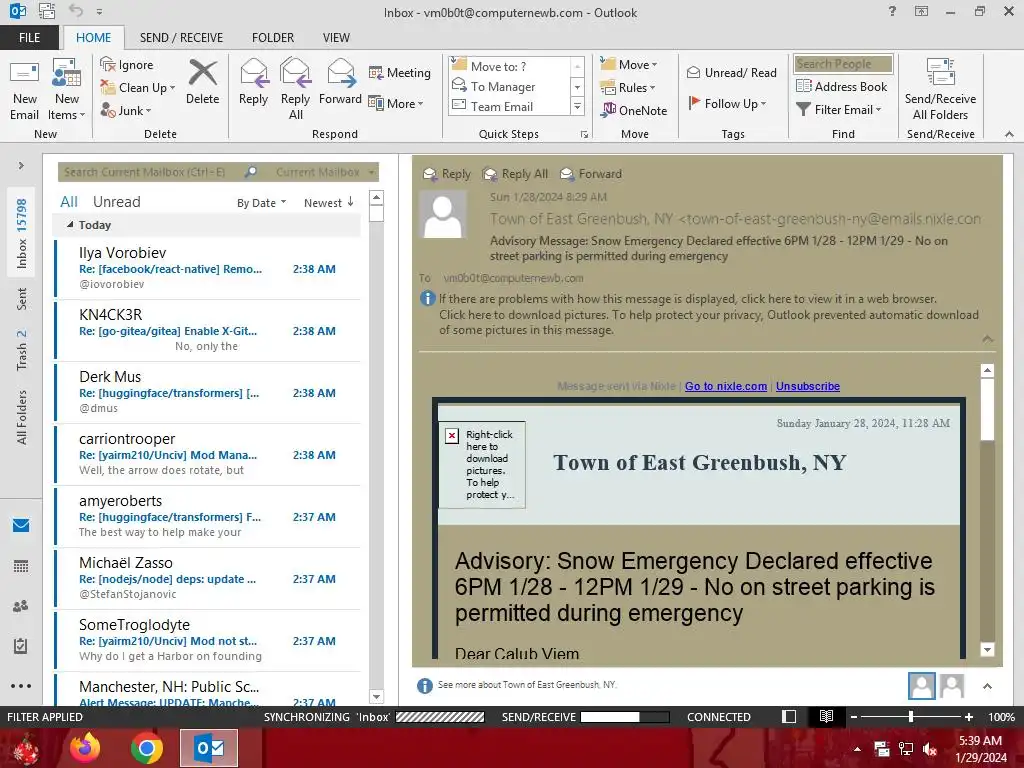Screen dimensions: 1024x768
Task: Open the More respond options
Action: pos(396,103)
